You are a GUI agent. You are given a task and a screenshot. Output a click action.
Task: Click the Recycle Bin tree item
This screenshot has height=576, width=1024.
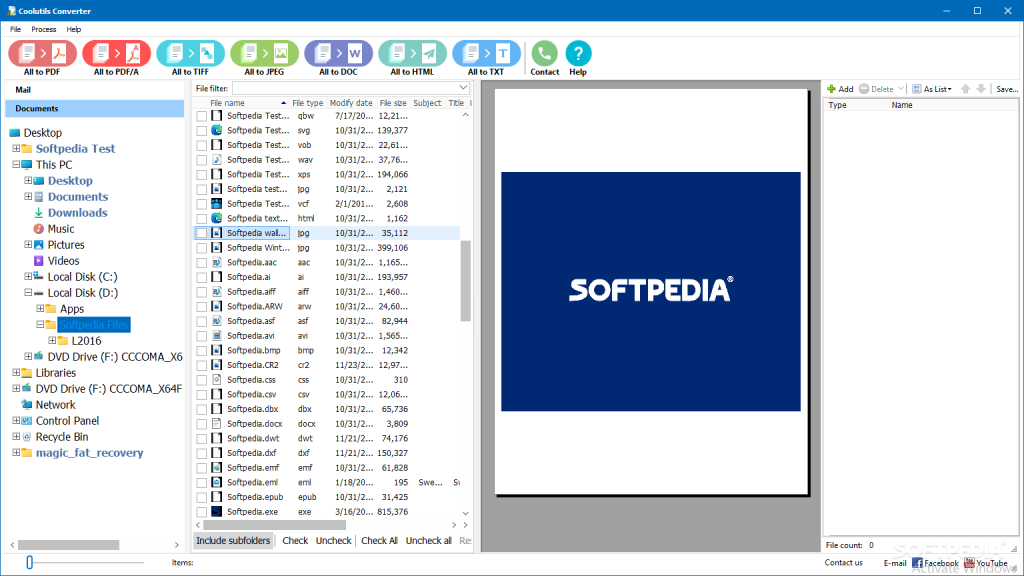coord(62,437)
